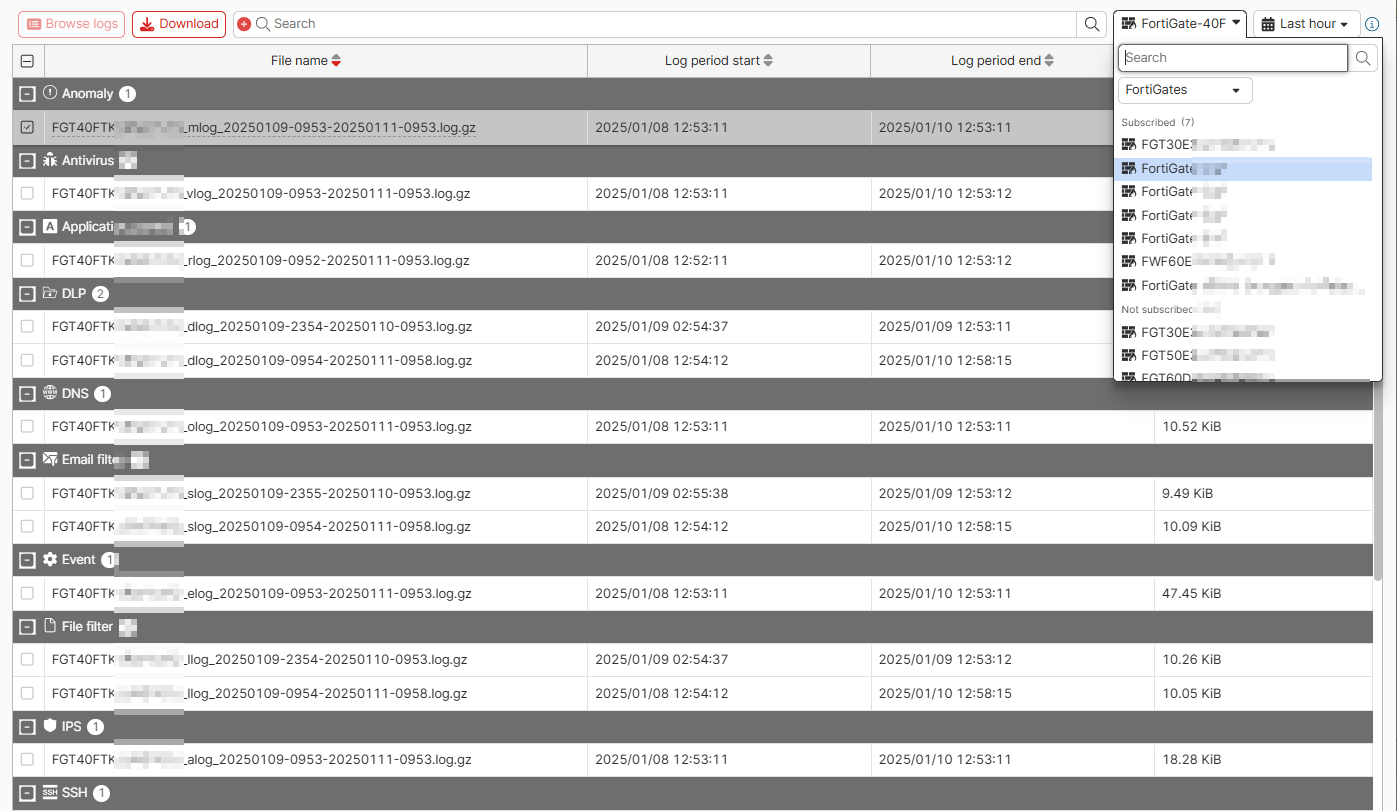The image size is (1397, 811).
Task: Click the DNS globe icon
Action: click(x=50, y=393)
